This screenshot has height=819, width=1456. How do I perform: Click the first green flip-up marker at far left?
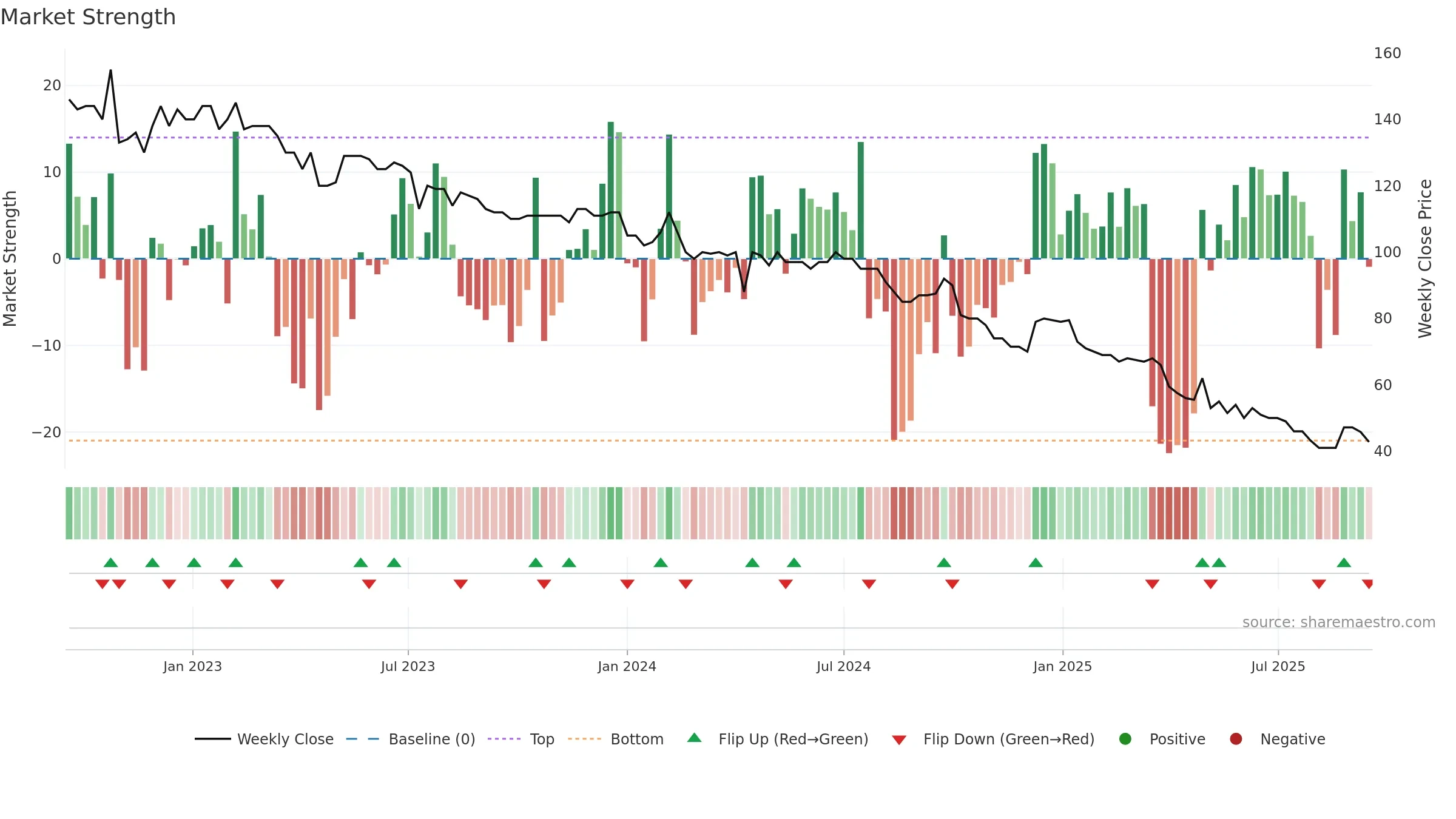[110, 562]
